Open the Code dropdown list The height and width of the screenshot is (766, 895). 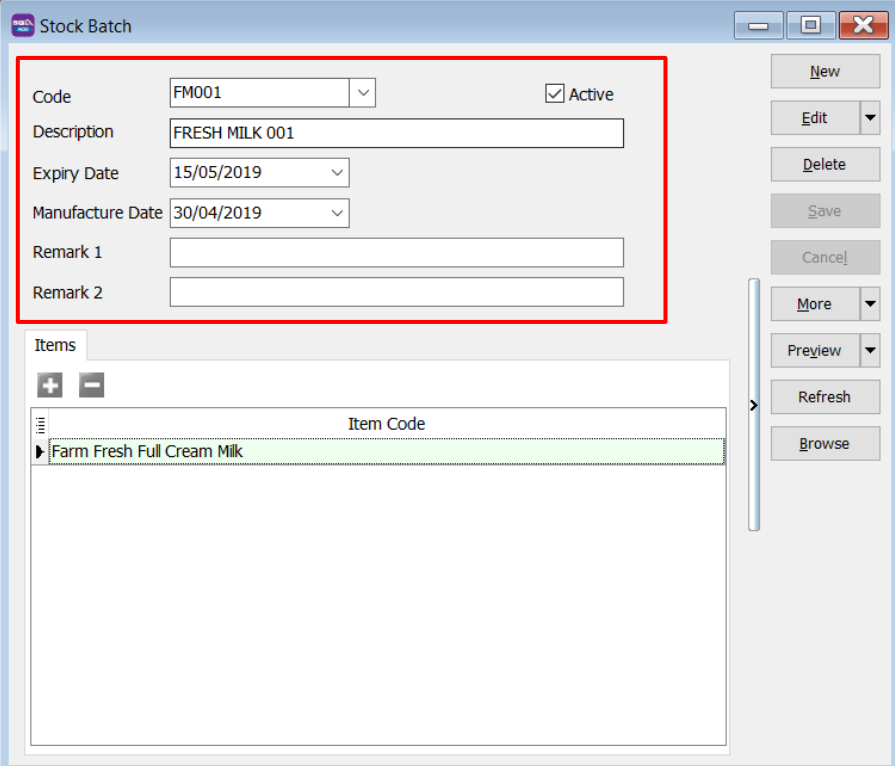(x=362, y=93)
